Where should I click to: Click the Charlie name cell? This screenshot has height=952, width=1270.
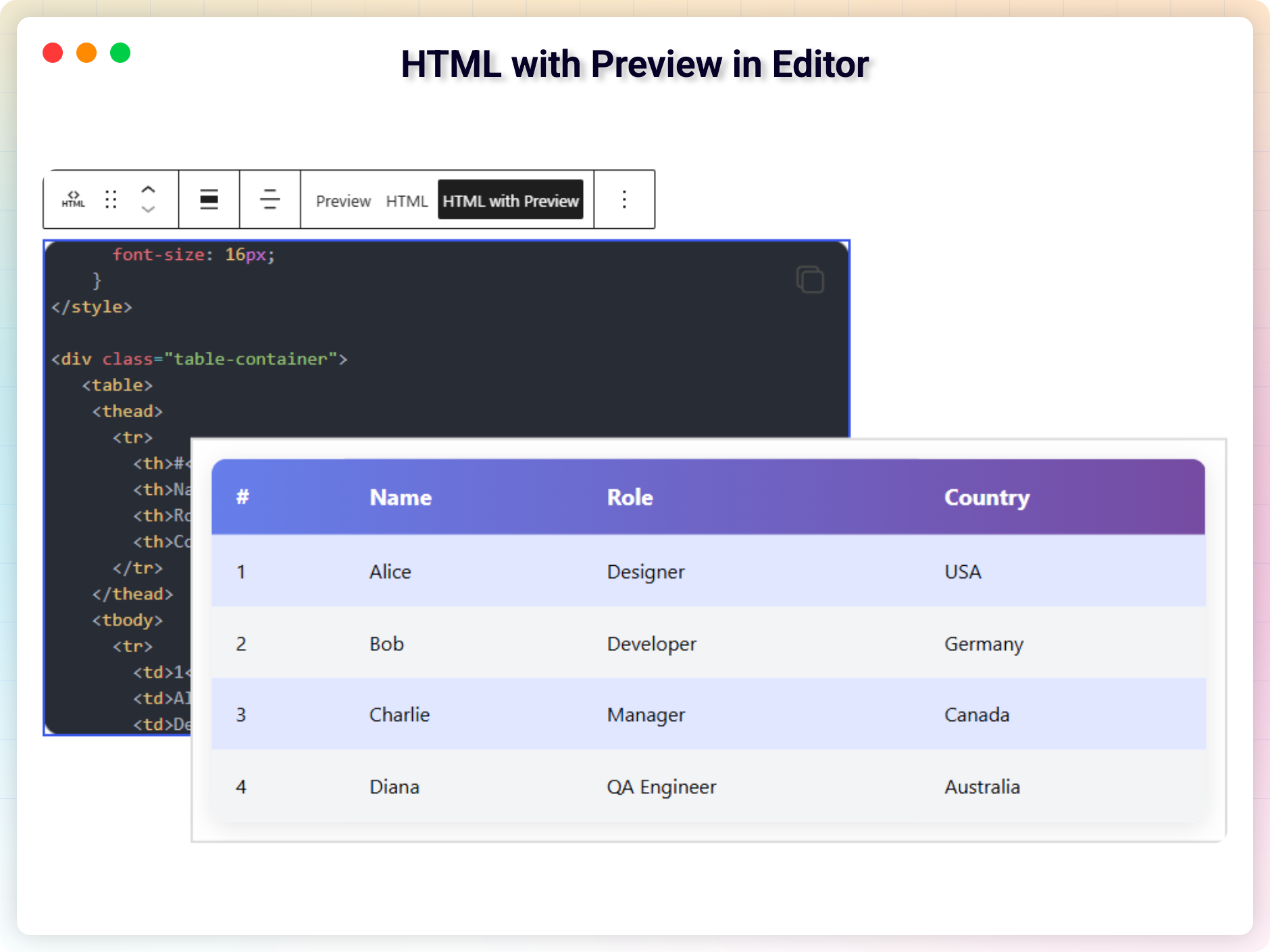point(399,714)
